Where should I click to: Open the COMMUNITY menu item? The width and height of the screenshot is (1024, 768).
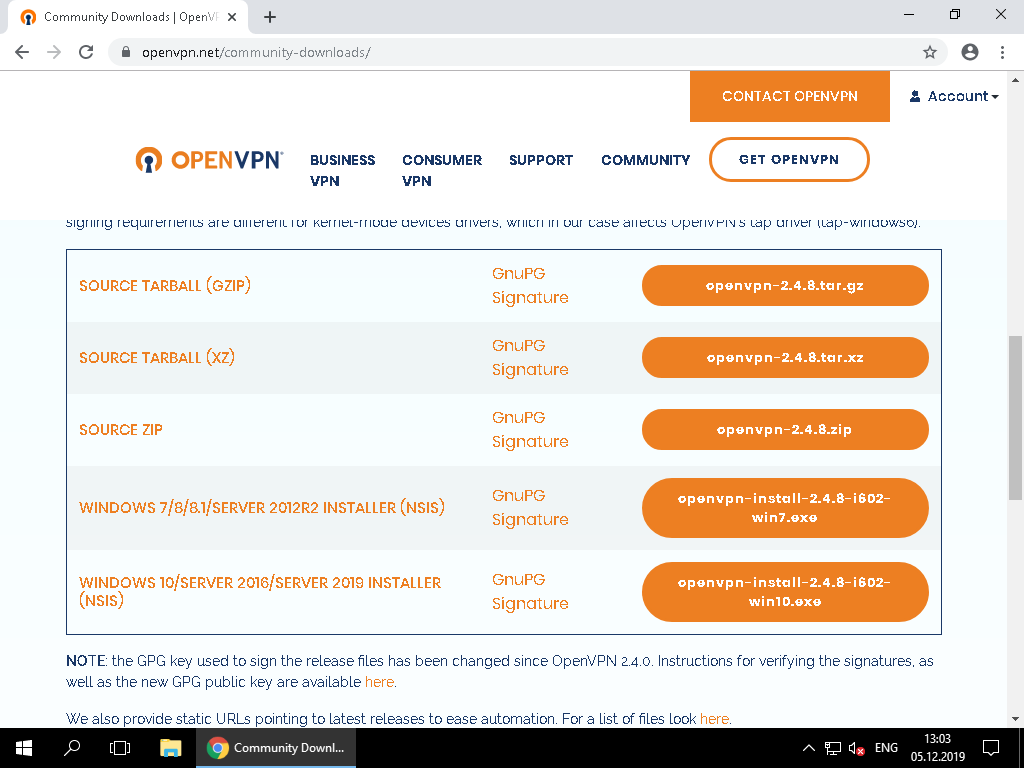point(645,160)
